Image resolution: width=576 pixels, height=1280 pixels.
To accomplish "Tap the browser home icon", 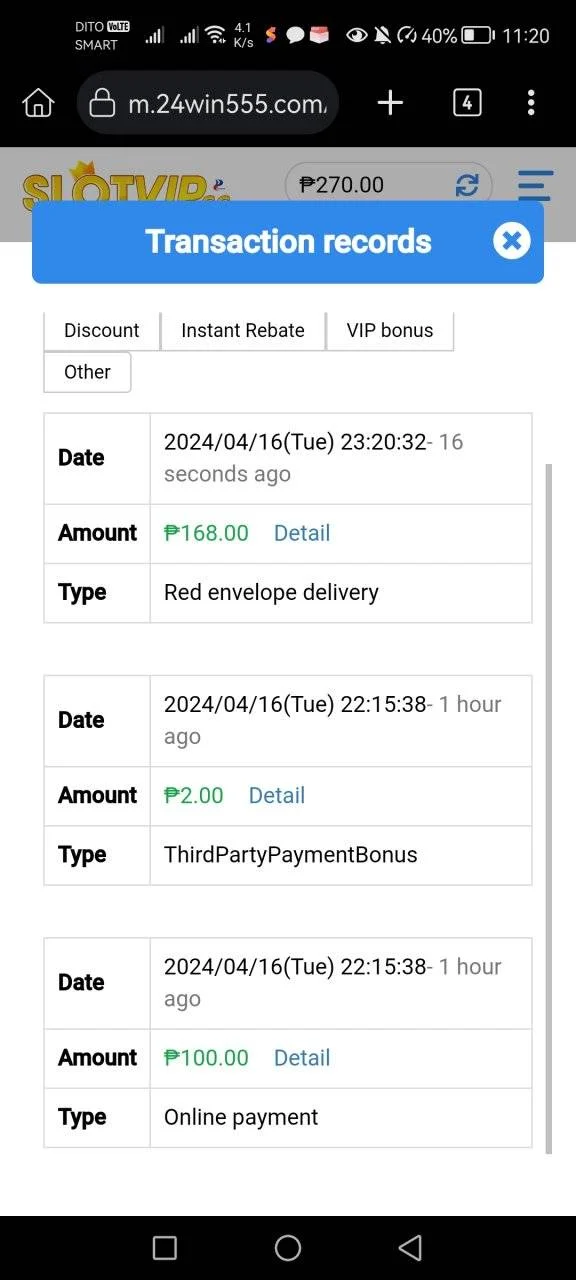I will click(38, 102).
